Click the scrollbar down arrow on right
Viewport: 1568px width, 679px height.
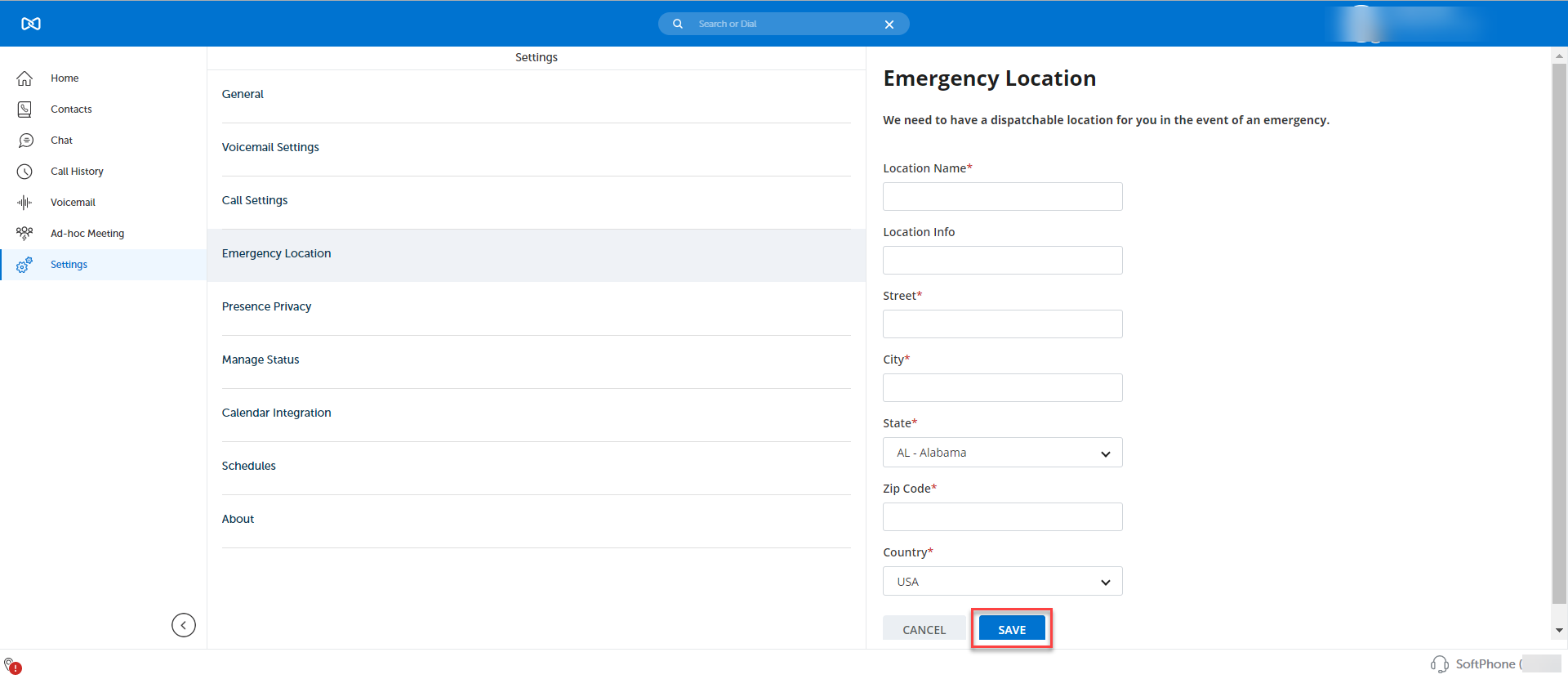pos(1559,630)
